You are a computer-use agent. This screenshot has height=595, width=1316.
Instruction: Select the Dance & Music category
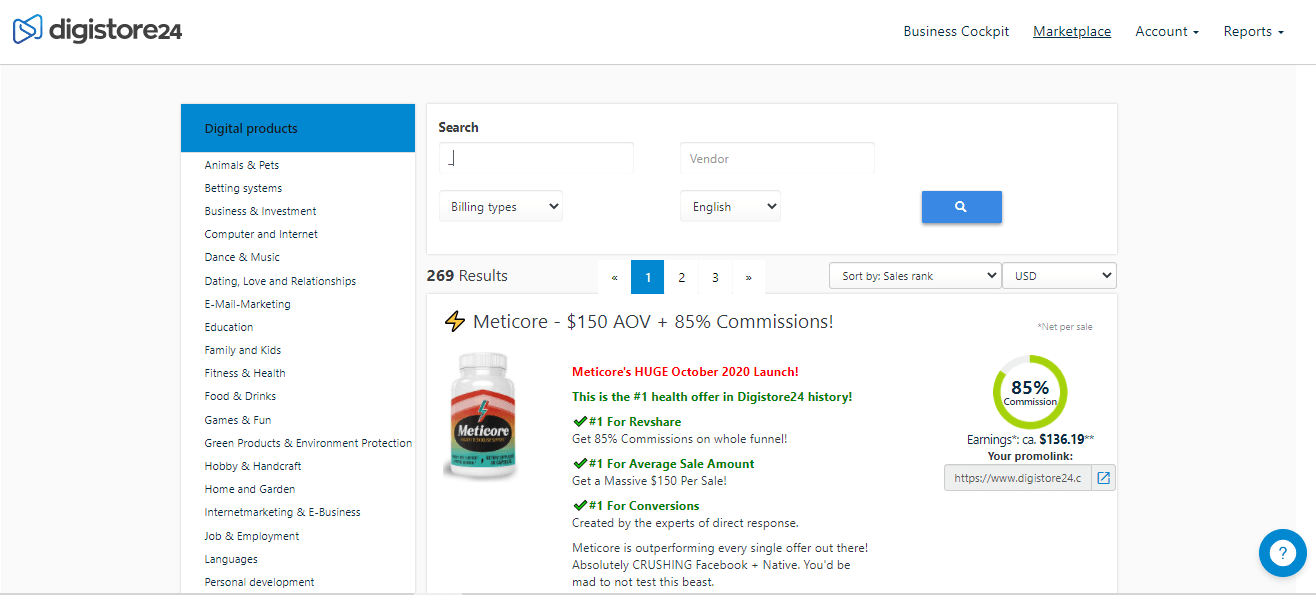(242, 257)
